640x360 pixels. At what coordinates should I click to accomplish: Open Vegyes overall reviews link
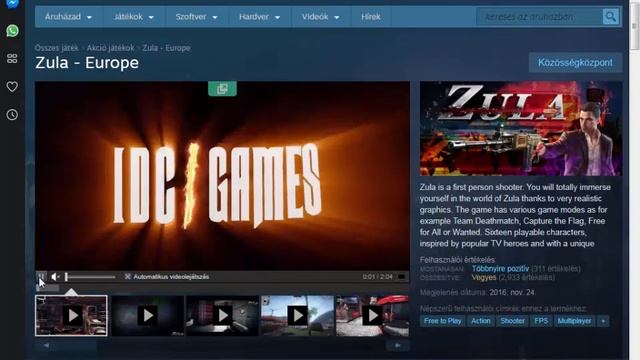coord(484,278)
